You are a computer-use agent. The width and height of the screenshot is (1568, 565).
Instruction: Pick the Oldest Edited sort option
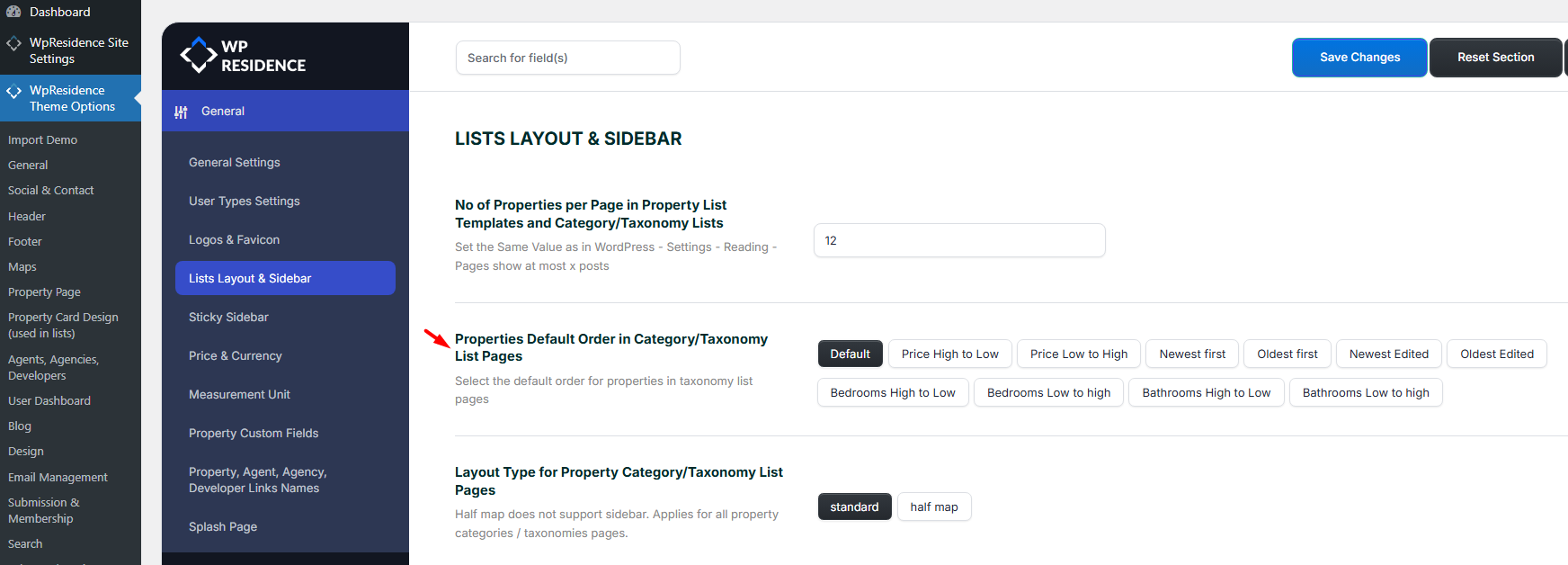[x=1496, y=354]
